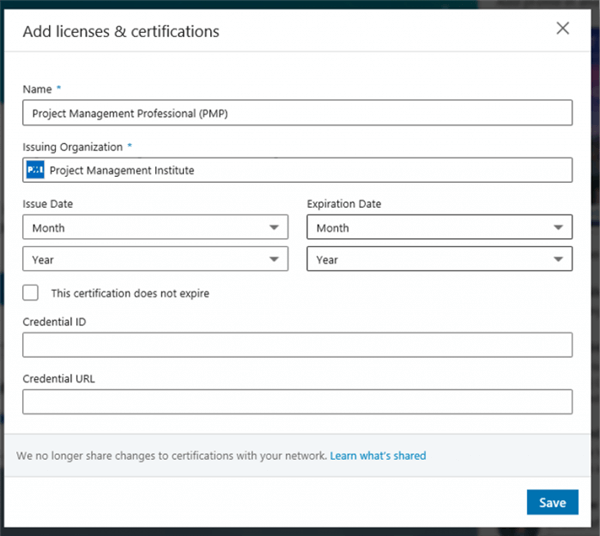Close the Add licenses & certifications dialog
Image resolution: width=600 pixels, height=536 pixels.
click(x=562, y=28)
